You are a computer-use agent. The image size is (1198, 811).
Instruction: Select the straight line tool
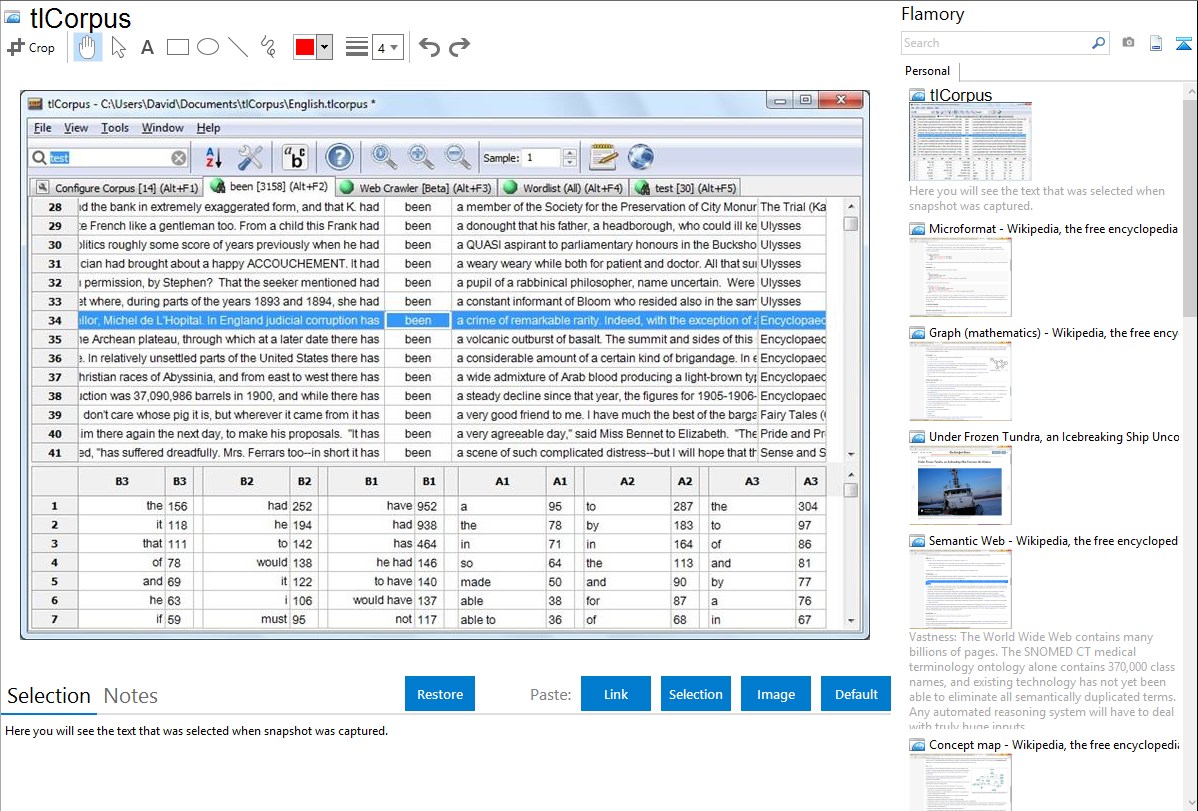238,47
